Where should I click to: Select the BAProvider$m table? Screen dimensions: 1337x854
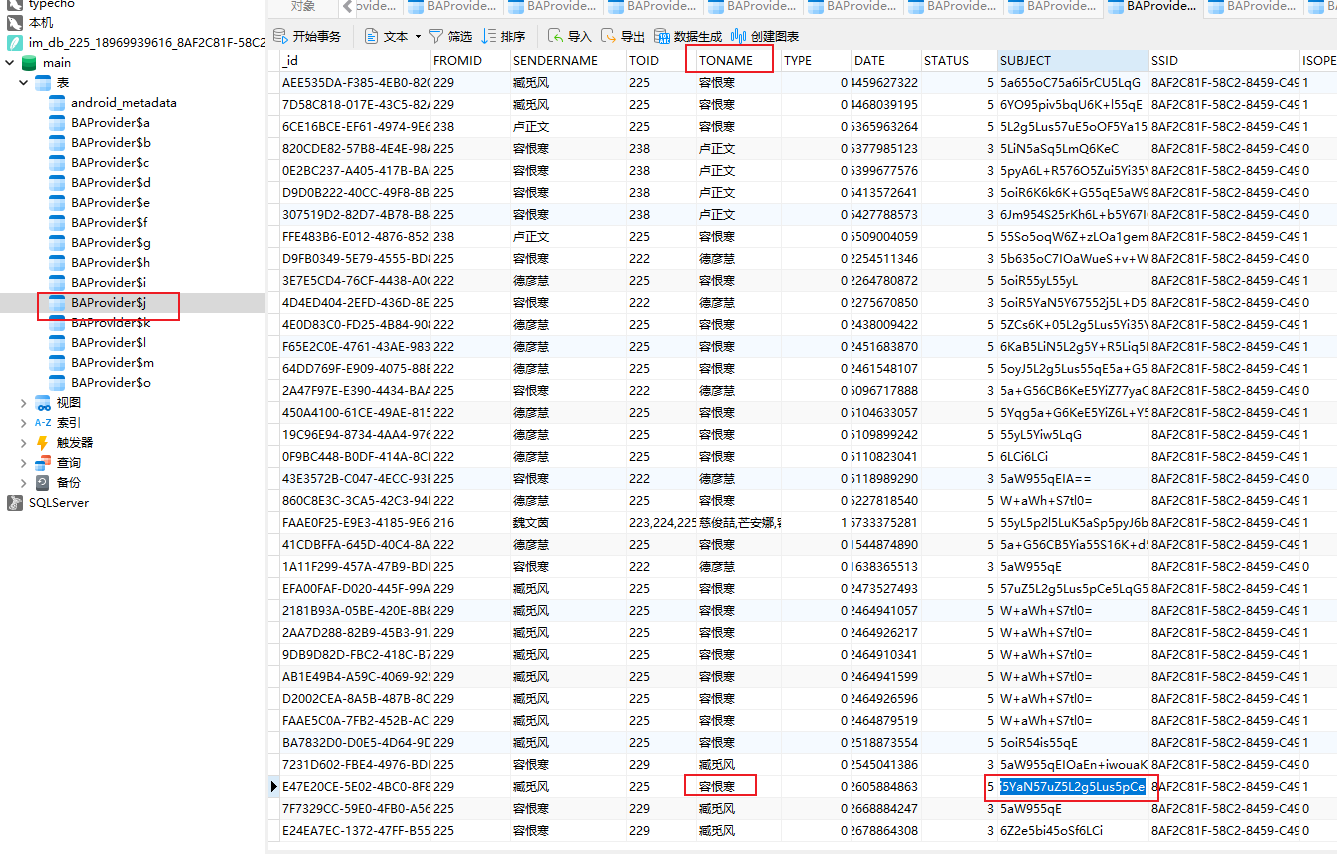click(112, 363)
